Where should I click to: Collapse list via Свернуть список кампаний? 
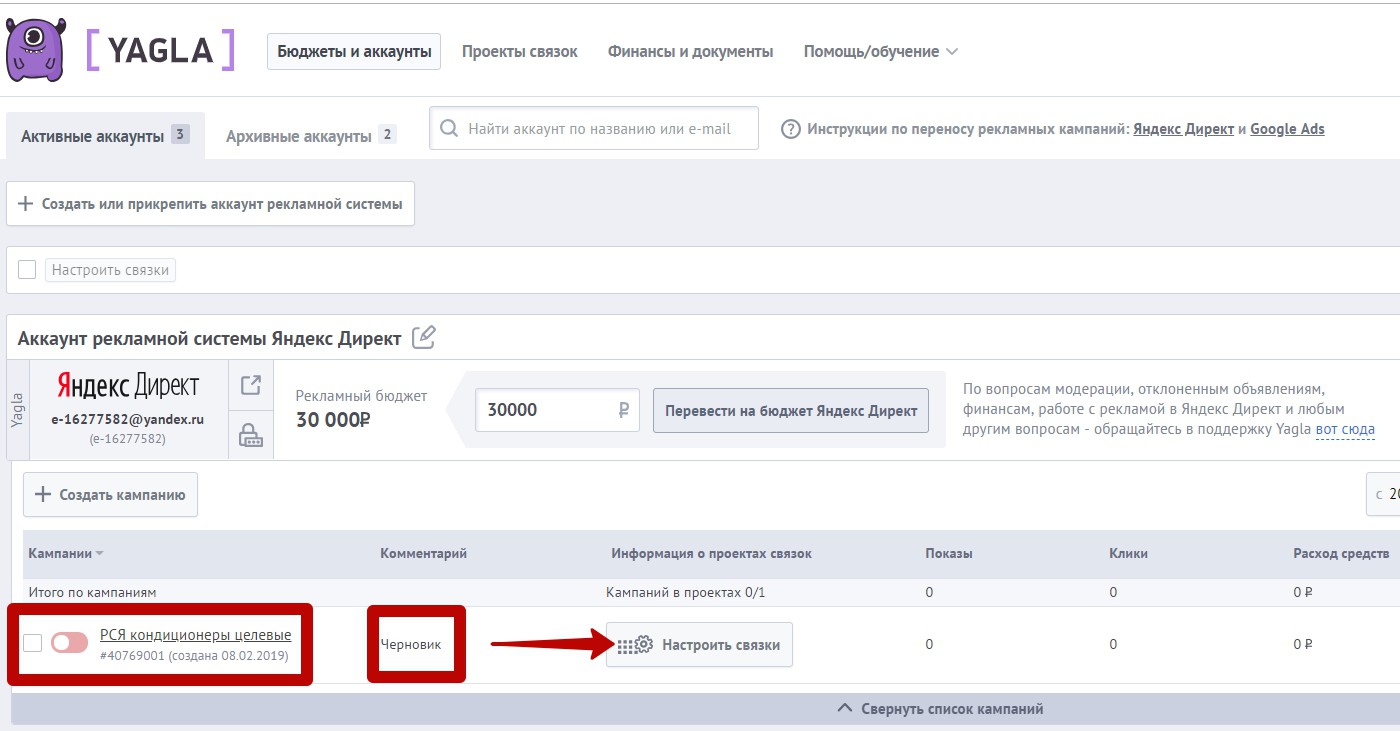[x=940, y=709]
